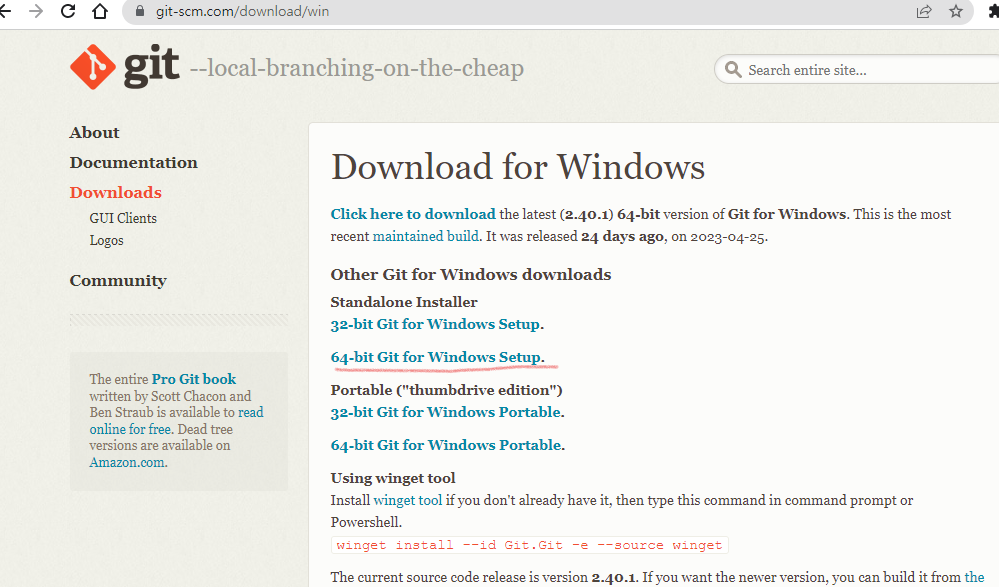Bookmark this page with the star icon
Image resolution: width=999 pixels, height=587 pixels.
tap(956, 11)
